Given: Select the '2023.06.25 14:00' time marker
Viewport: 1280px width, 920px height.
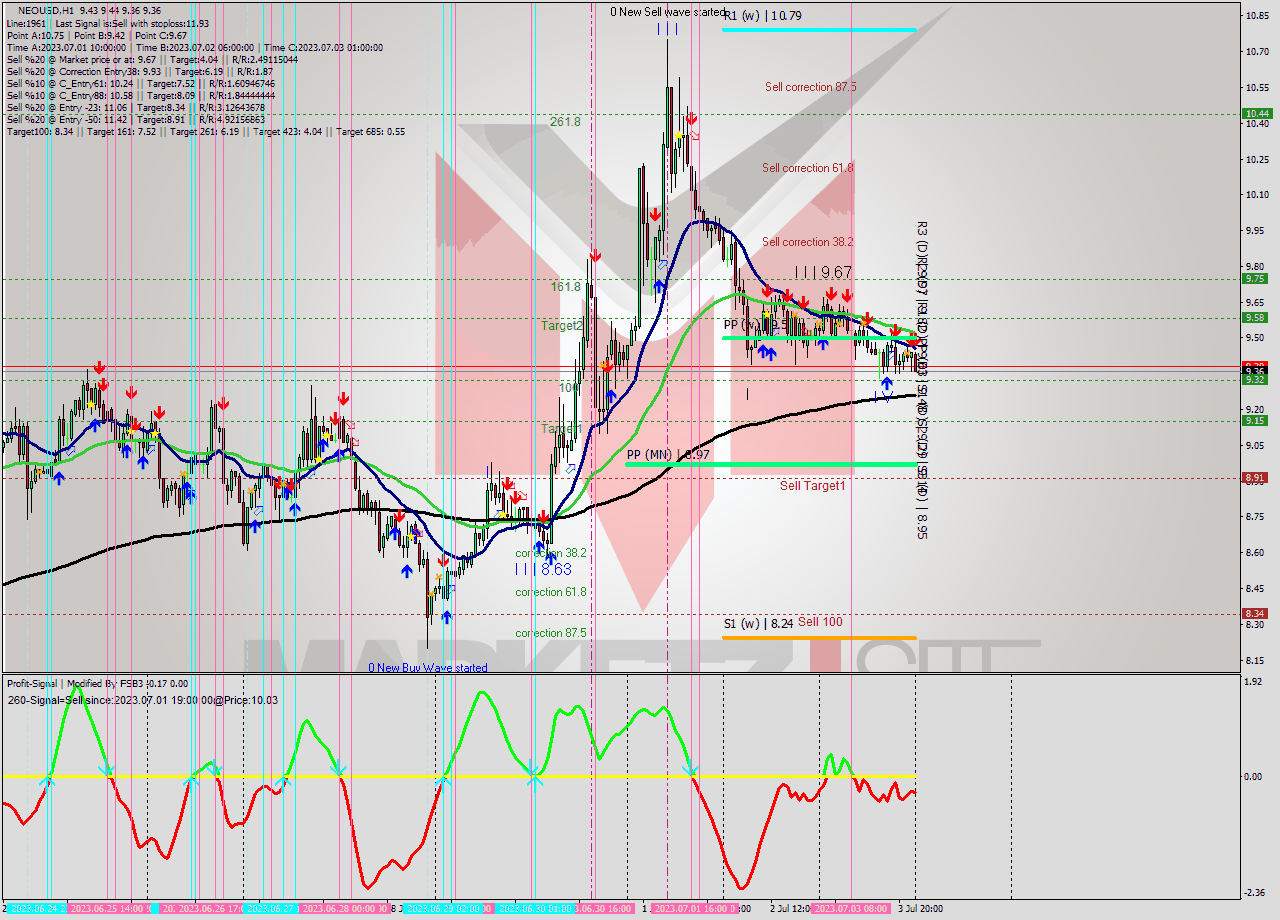Looking at the screenshot, I should click(110, 908).
